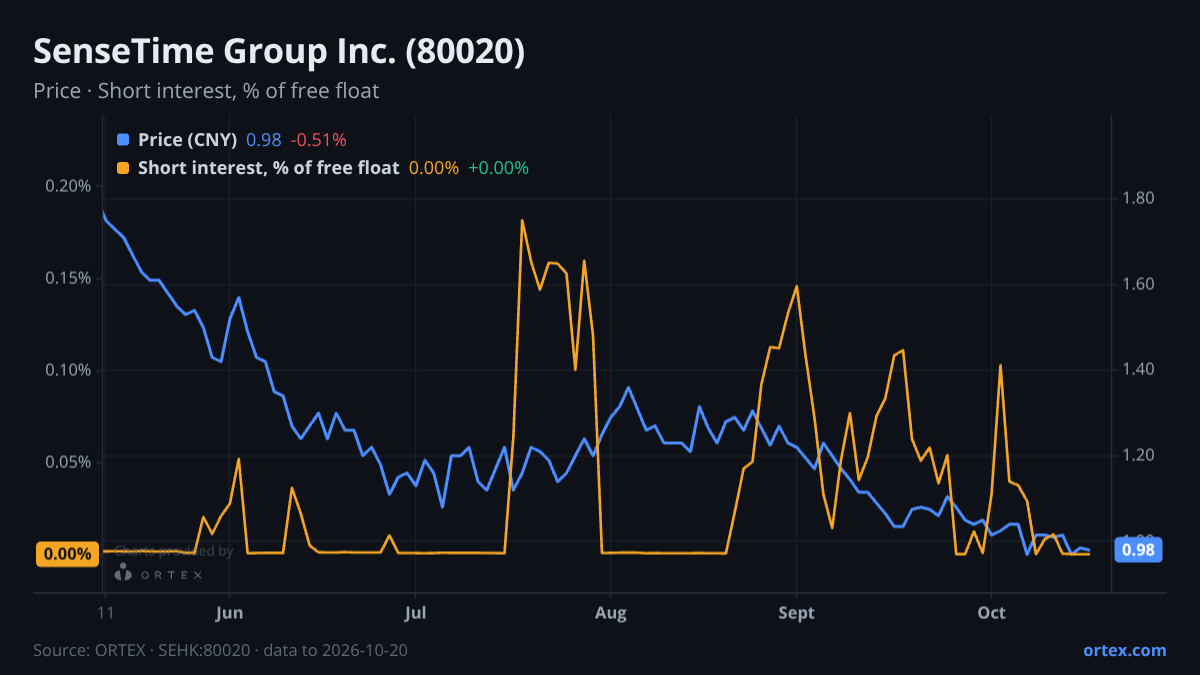Click the subtitle Price · Short interest, % of free float
Screen dimensions: 1200x675
coord(206,91)
